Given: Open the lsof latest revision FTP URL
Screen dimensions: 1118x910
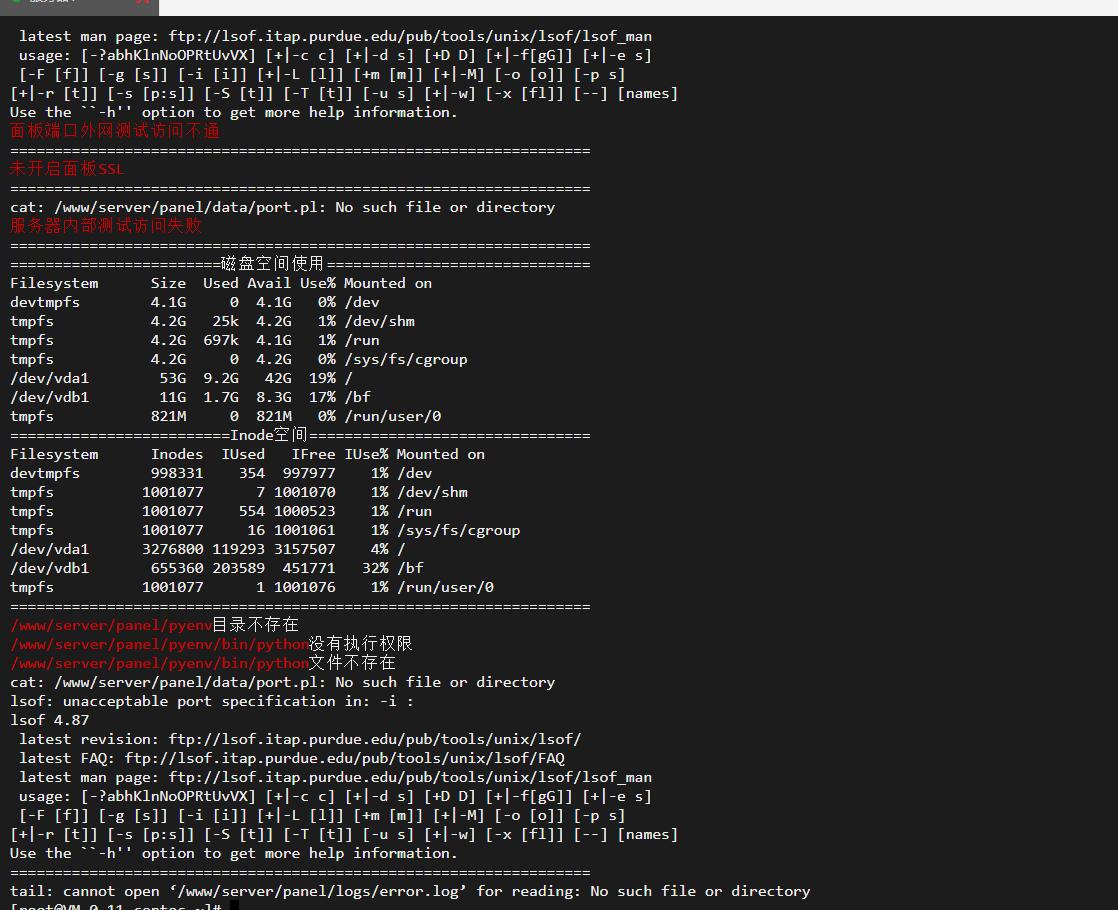Looking at the screenshot, I should pyautogui.click(x=375, y=740).
